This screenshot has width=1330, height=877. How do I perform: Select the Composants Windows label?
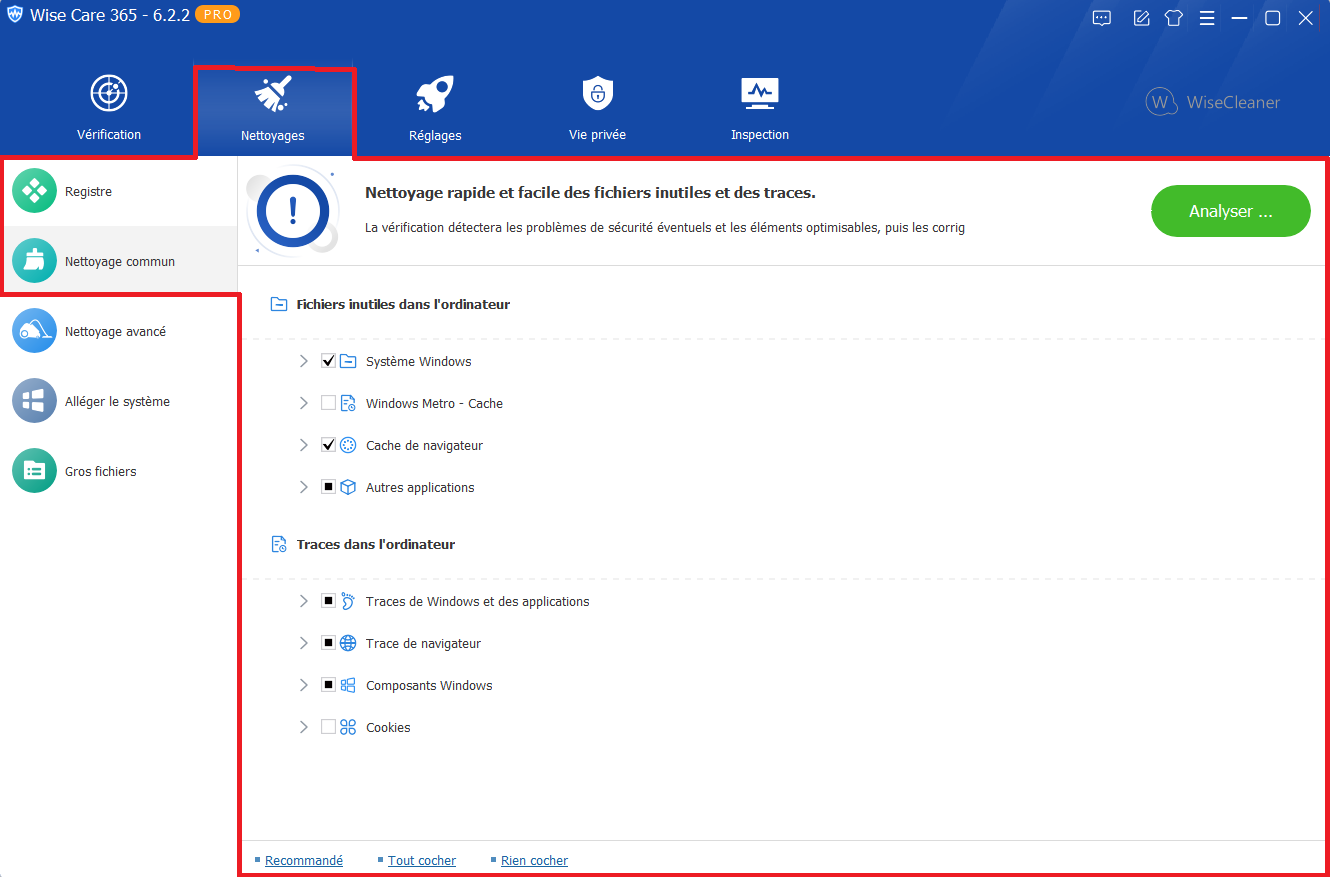coord(429,685)
